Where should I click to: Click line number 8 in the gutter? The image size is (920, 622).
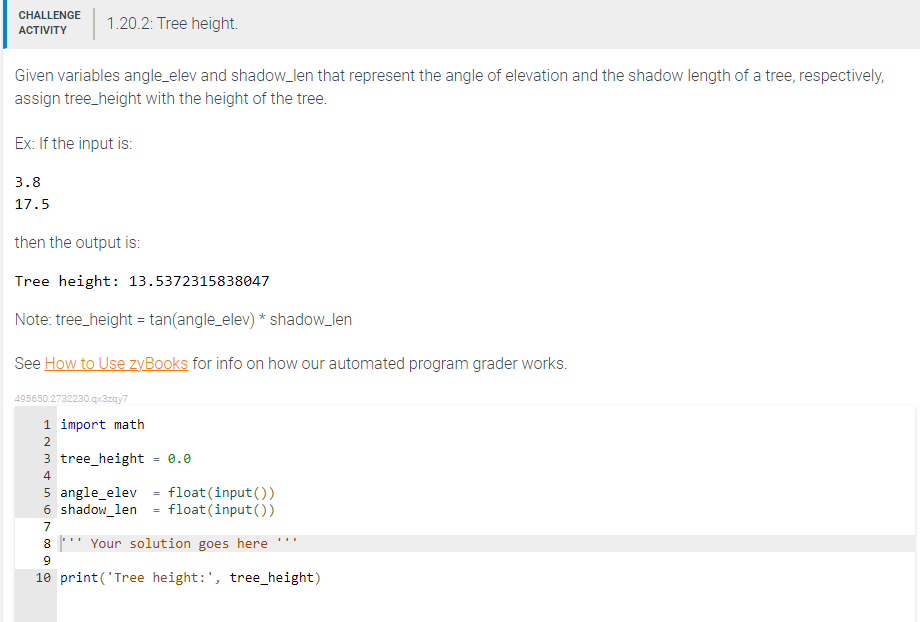[45, 543]
